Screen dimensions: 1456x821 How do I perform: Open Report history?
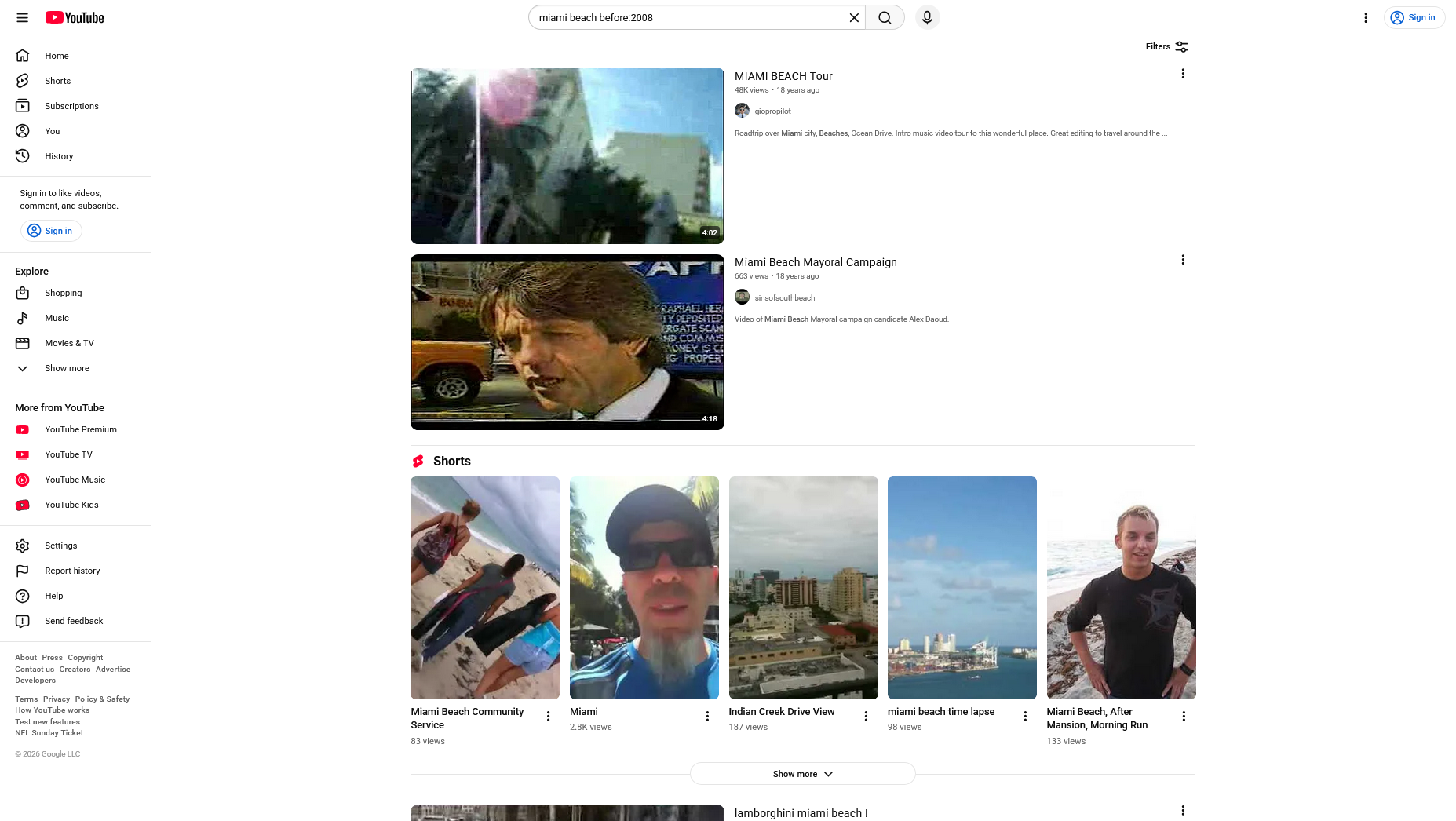click(75, 571)
